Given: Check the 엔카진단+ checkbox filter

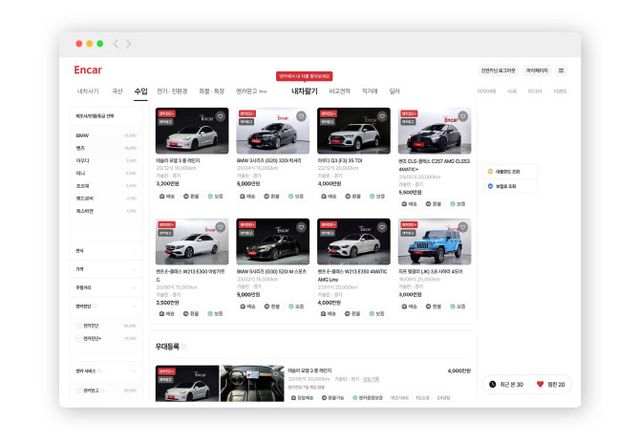Looking at the screenshot, I should click(x=79, y=338).
